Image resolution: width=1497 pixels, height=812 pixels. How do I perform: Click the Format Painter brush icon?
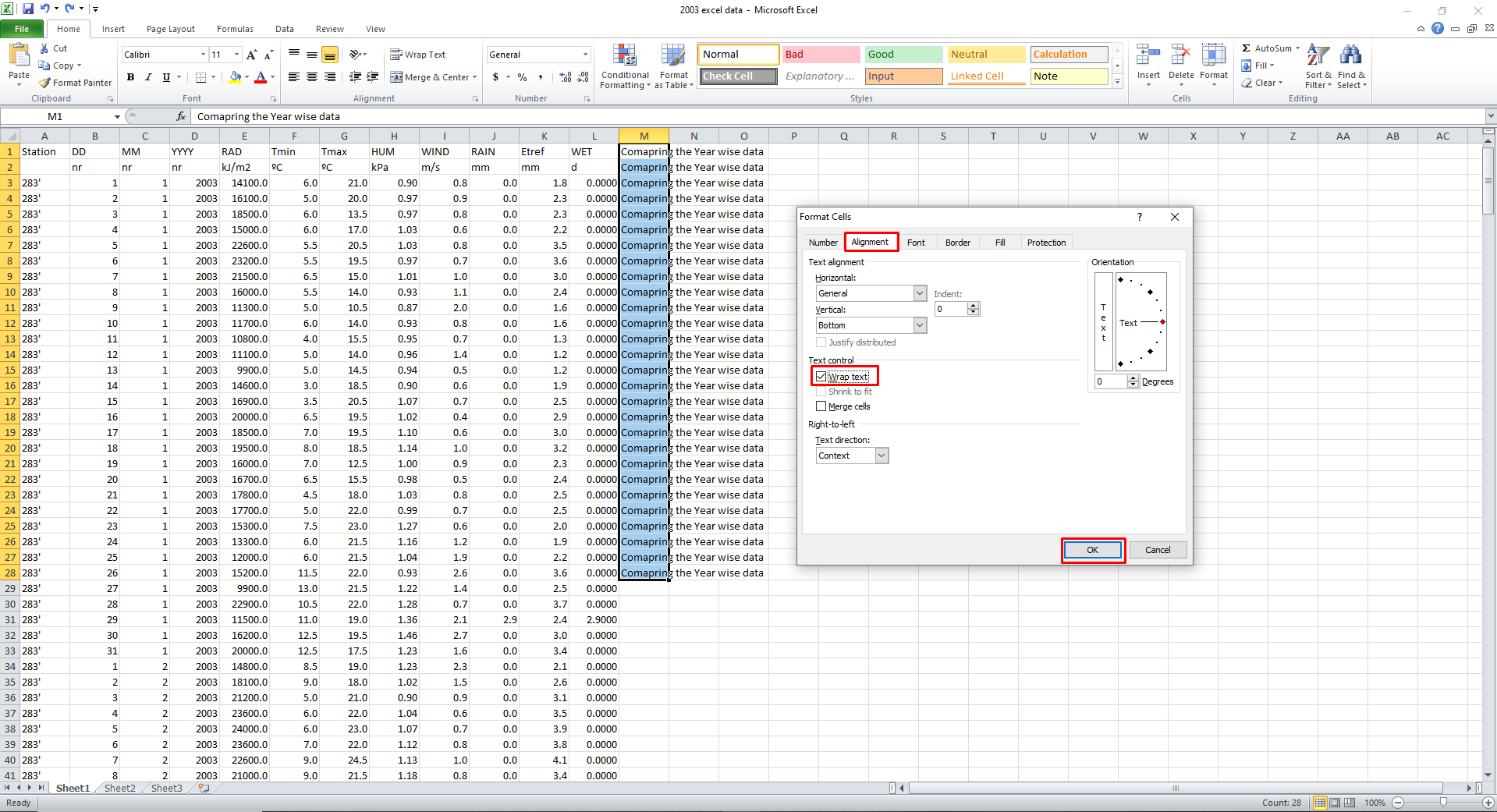coord(45,83)
